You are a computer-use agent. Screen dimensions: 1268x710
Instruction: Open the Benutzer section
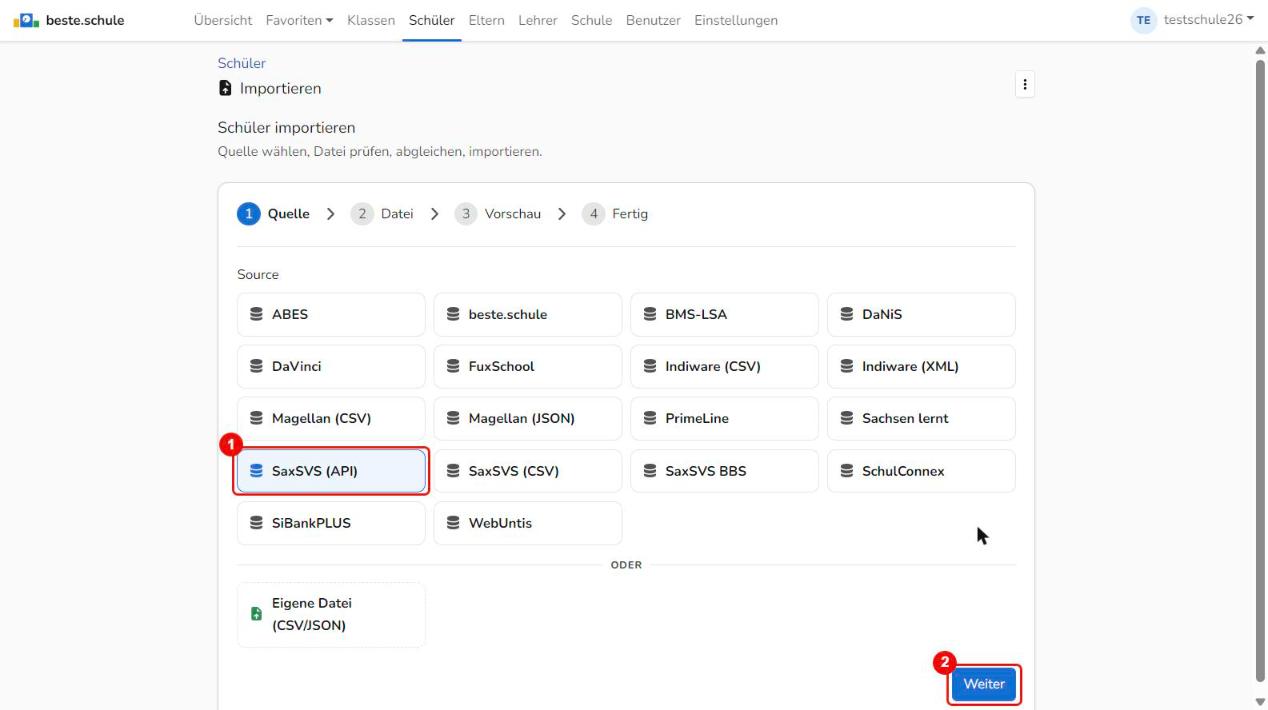click(x=652, y=20)
